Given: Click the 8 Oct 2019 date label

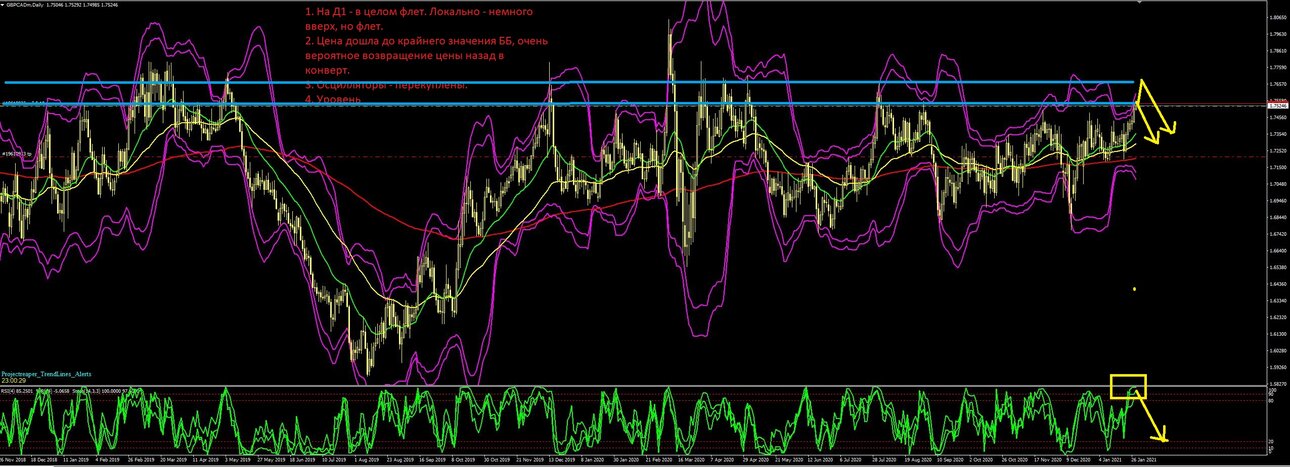Looking at the screenshot, I should [463, 460].
